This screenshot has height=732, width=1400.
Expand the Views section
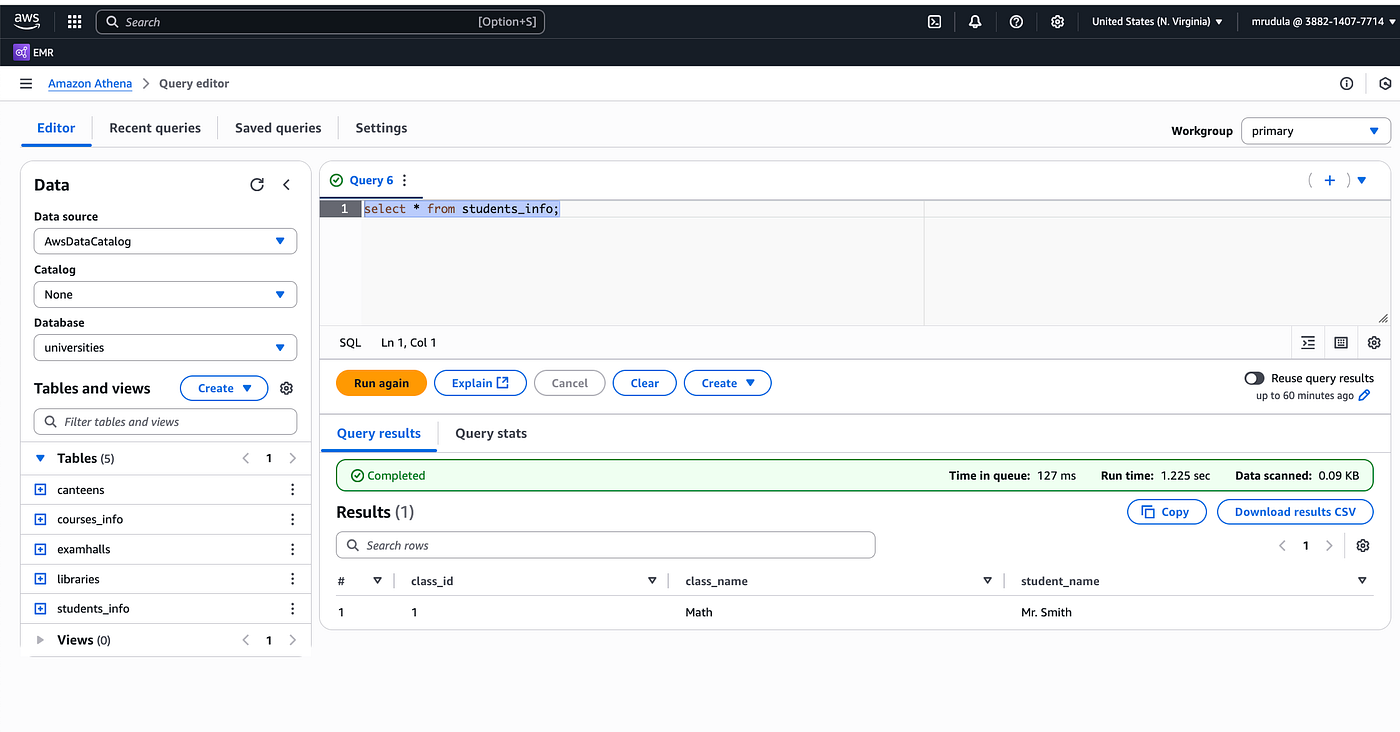tap(40, 640)
